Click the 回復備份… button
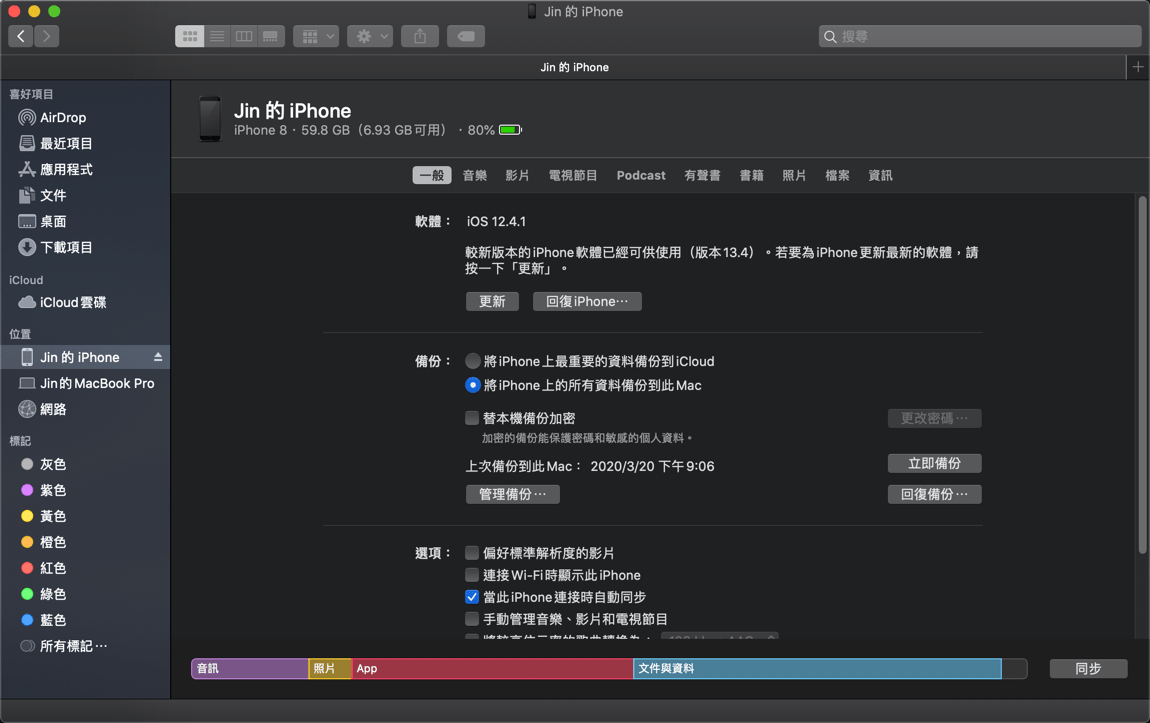 (x=934, y=494)
